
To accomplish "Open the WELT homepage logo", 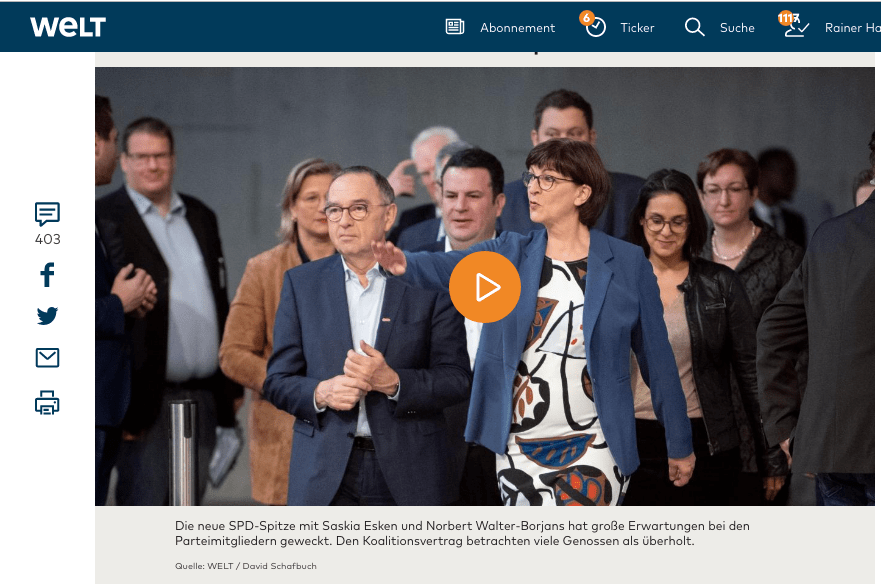I will [x=68, y=27].
